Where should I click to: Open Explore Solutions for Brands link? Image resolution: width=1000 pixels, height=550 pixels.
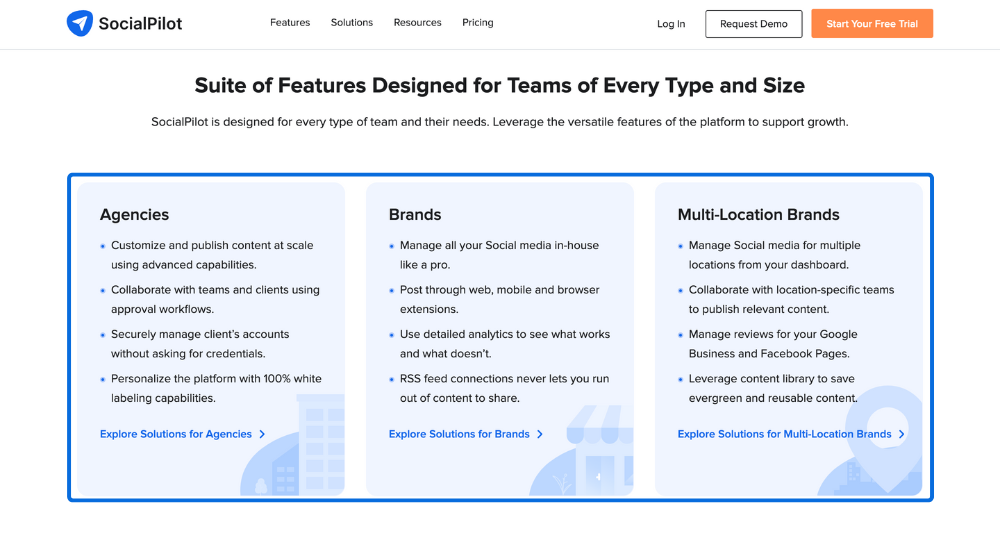pos(459,434)
